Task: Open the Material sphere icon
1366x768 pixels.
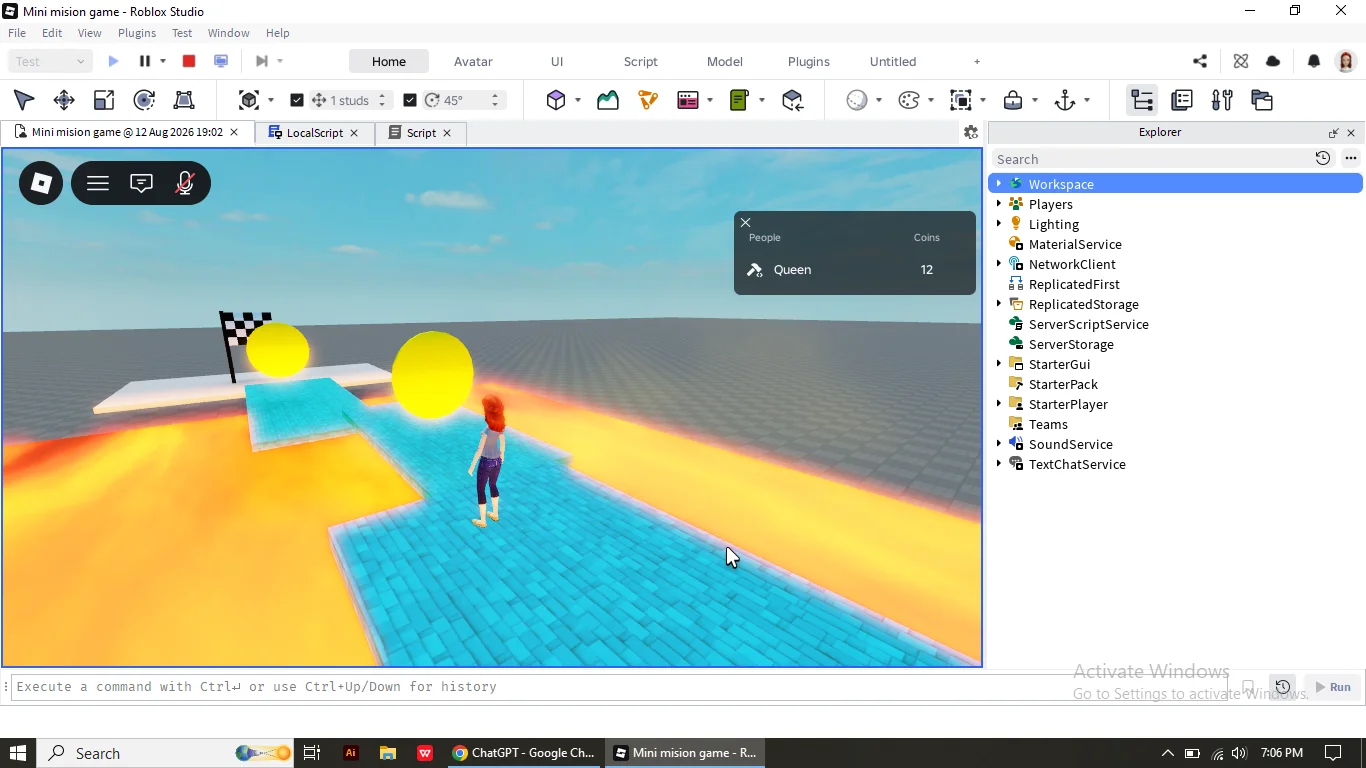Action: [857, 100]
